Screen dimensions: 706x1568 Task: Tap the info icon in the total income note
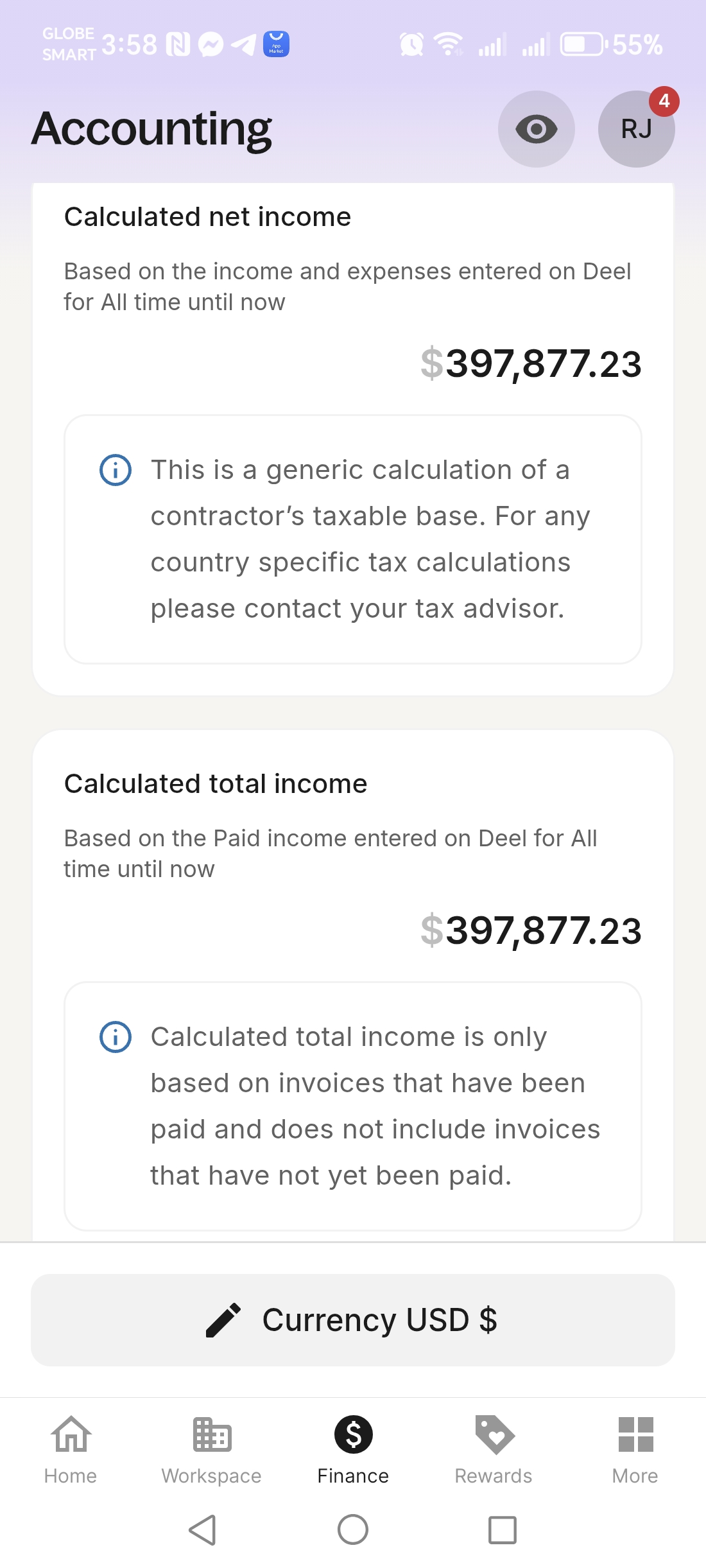coord(116,1037)
